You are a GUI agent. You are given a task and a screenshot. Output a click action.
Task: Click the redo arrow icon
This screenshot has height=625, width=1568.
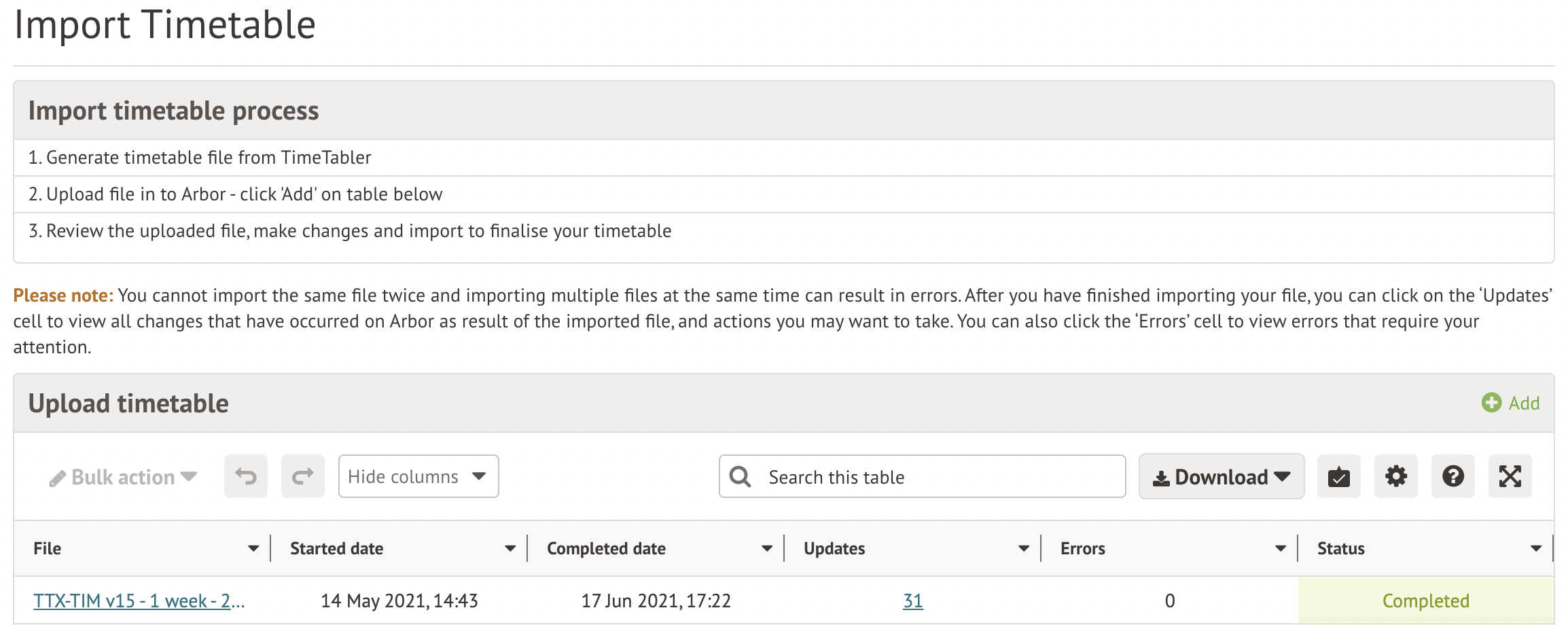pos(303,476)
